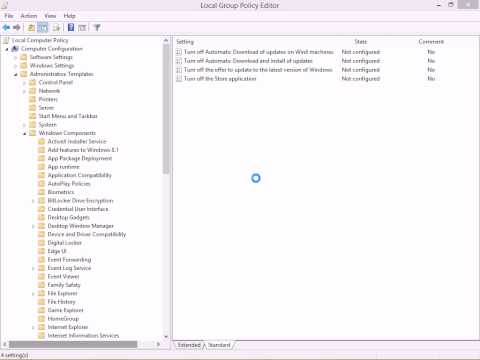Screen dimensions: 480x360
Task: Click the Software Settings folder icon
Action: point(24,57)
